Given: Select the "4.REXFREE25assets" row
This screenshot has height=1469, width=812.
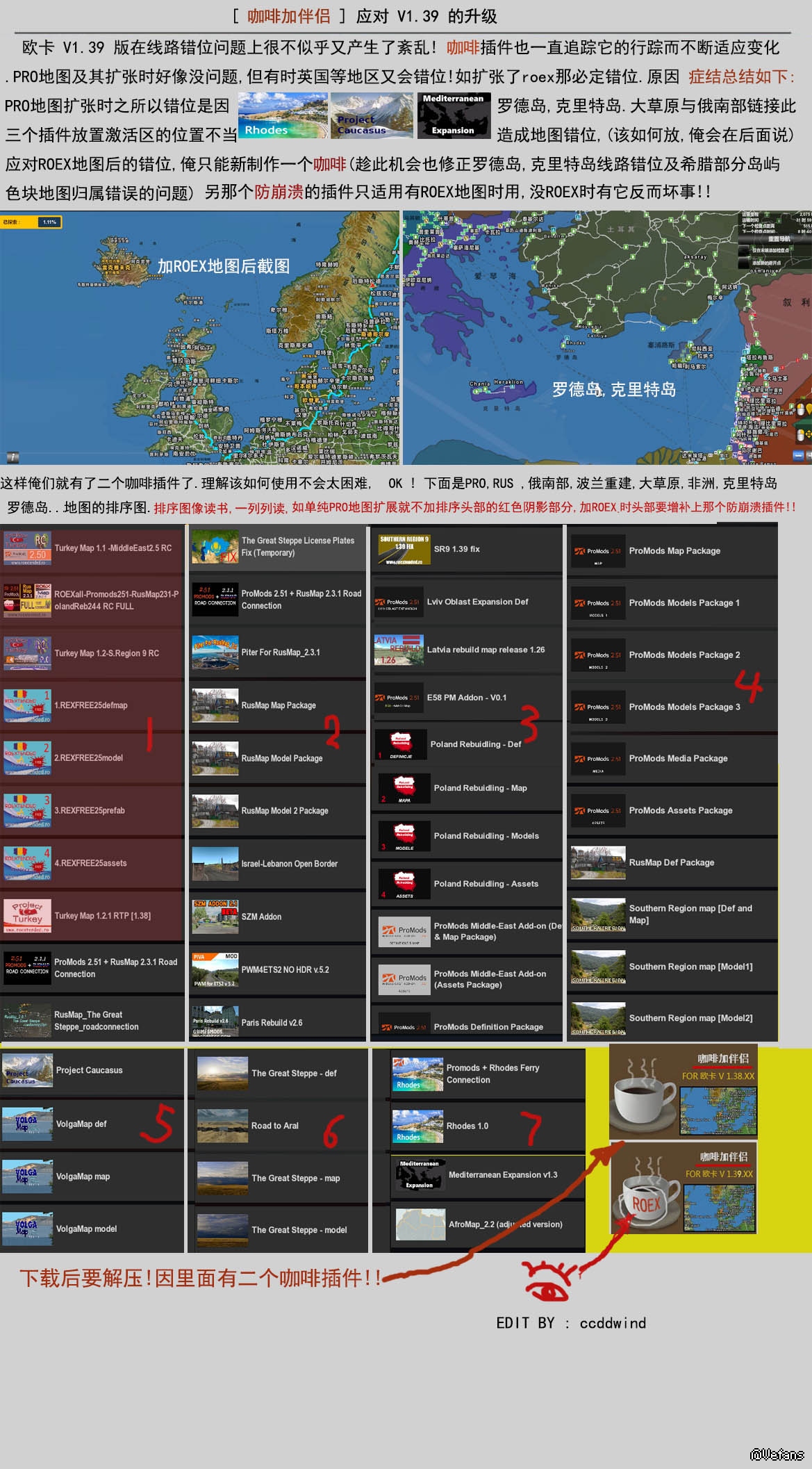Looking at the screenshot, I should pyautogui.click(x=92, y=863).
